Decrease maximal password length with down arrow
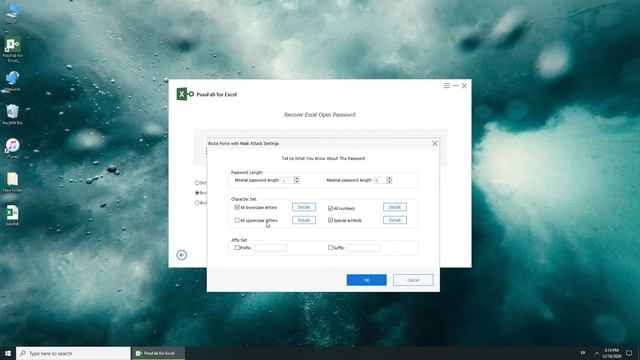The height and width of the screenshot is (360, 640). [x=389, y=182]
